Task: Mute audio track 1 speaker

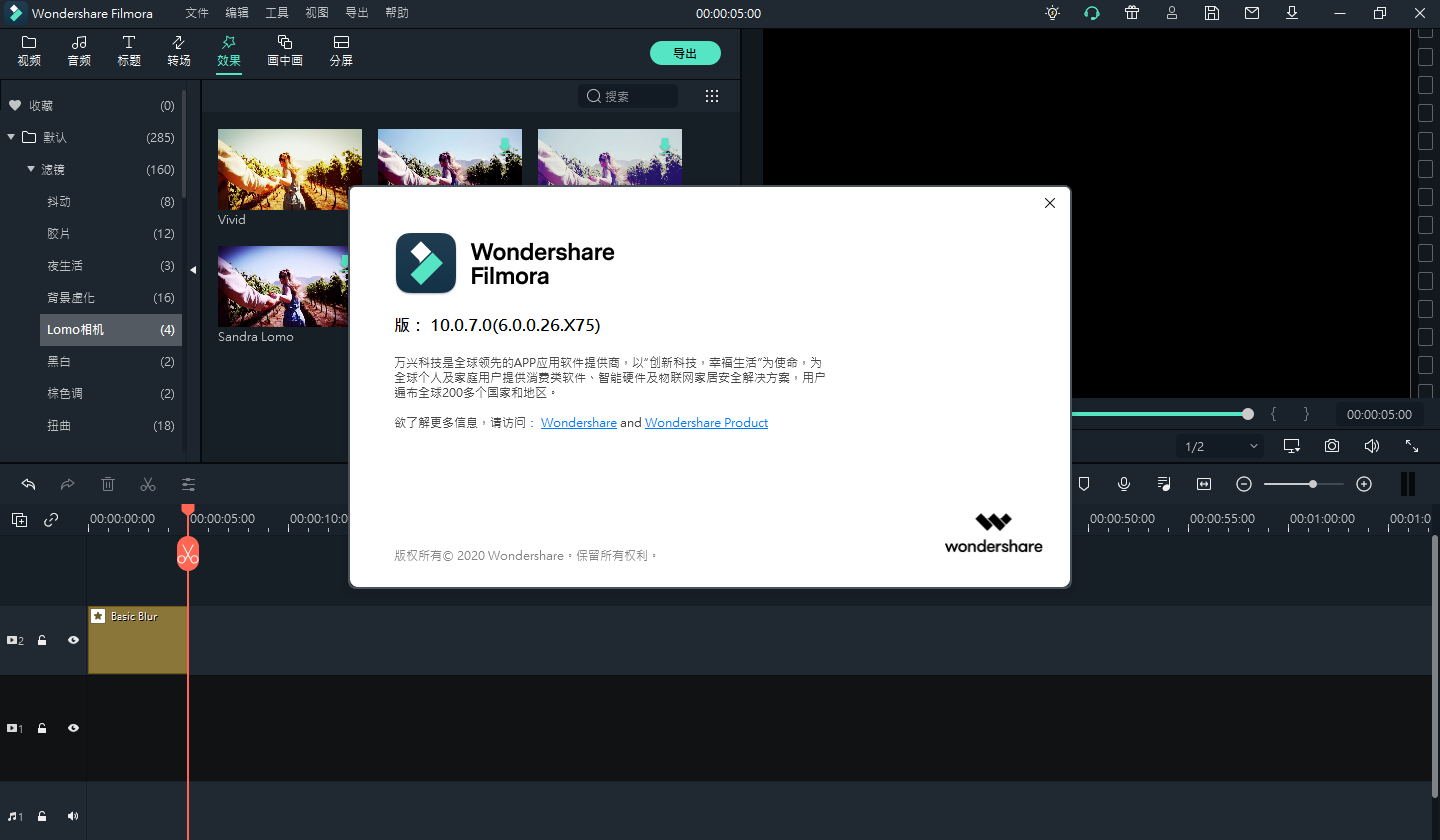Action: coord(73,816)
